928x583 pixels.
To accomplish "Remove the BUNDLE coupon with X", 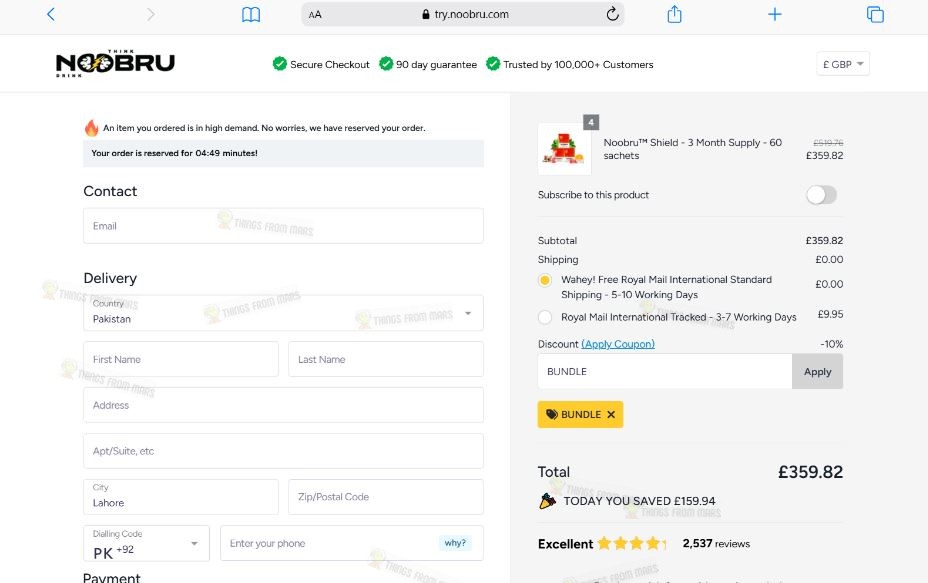I will click(611, 414).
